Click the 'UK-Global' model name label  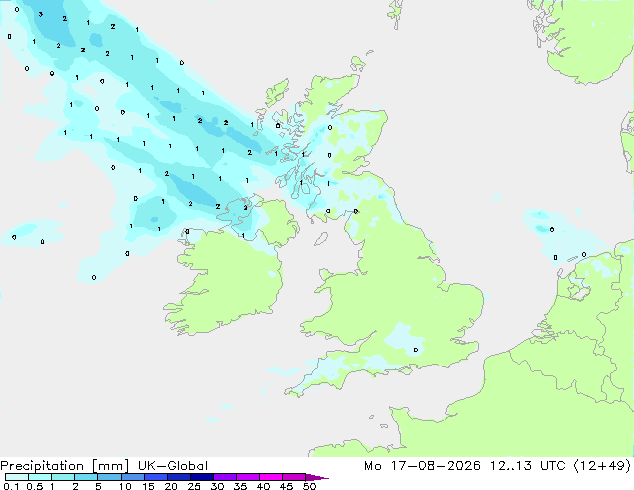[173, 466]
